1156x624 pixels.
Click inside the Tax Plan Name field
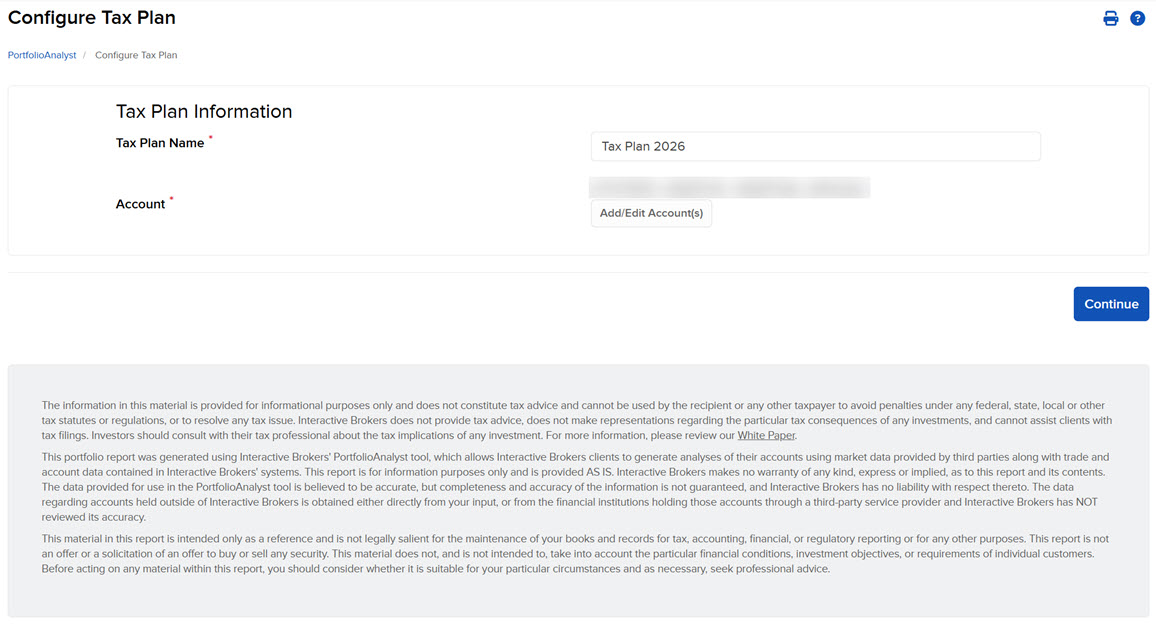tap(815, 146)
